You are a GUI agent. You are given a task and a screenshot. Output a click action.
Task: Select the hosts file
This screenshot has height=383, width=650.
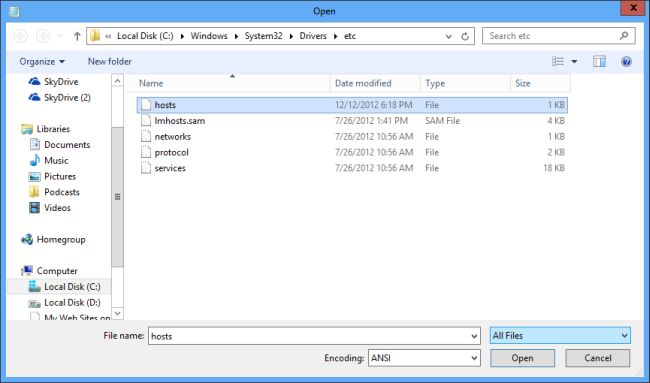(352, 105)
